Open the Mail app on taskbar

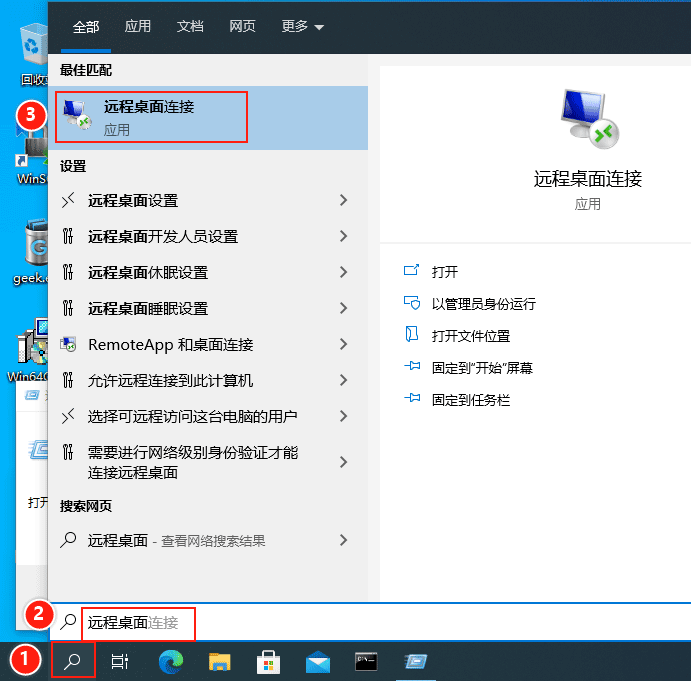pos(318,662)
